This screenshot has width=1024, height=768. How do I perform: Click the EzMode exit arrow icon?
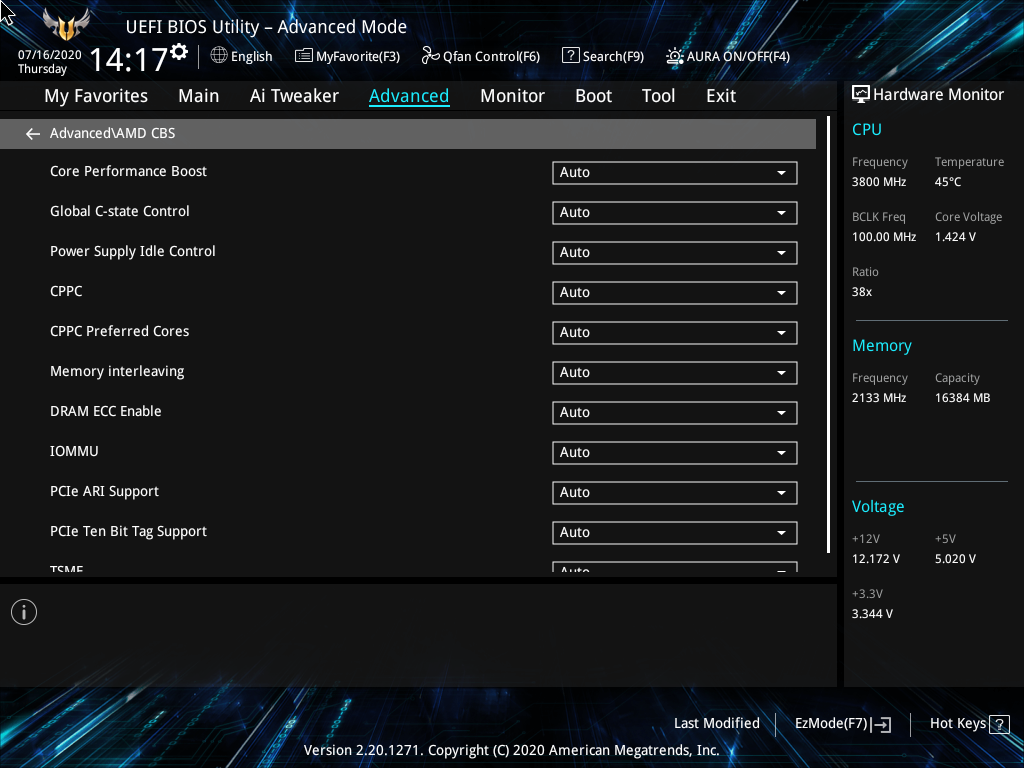coord(881,724)
